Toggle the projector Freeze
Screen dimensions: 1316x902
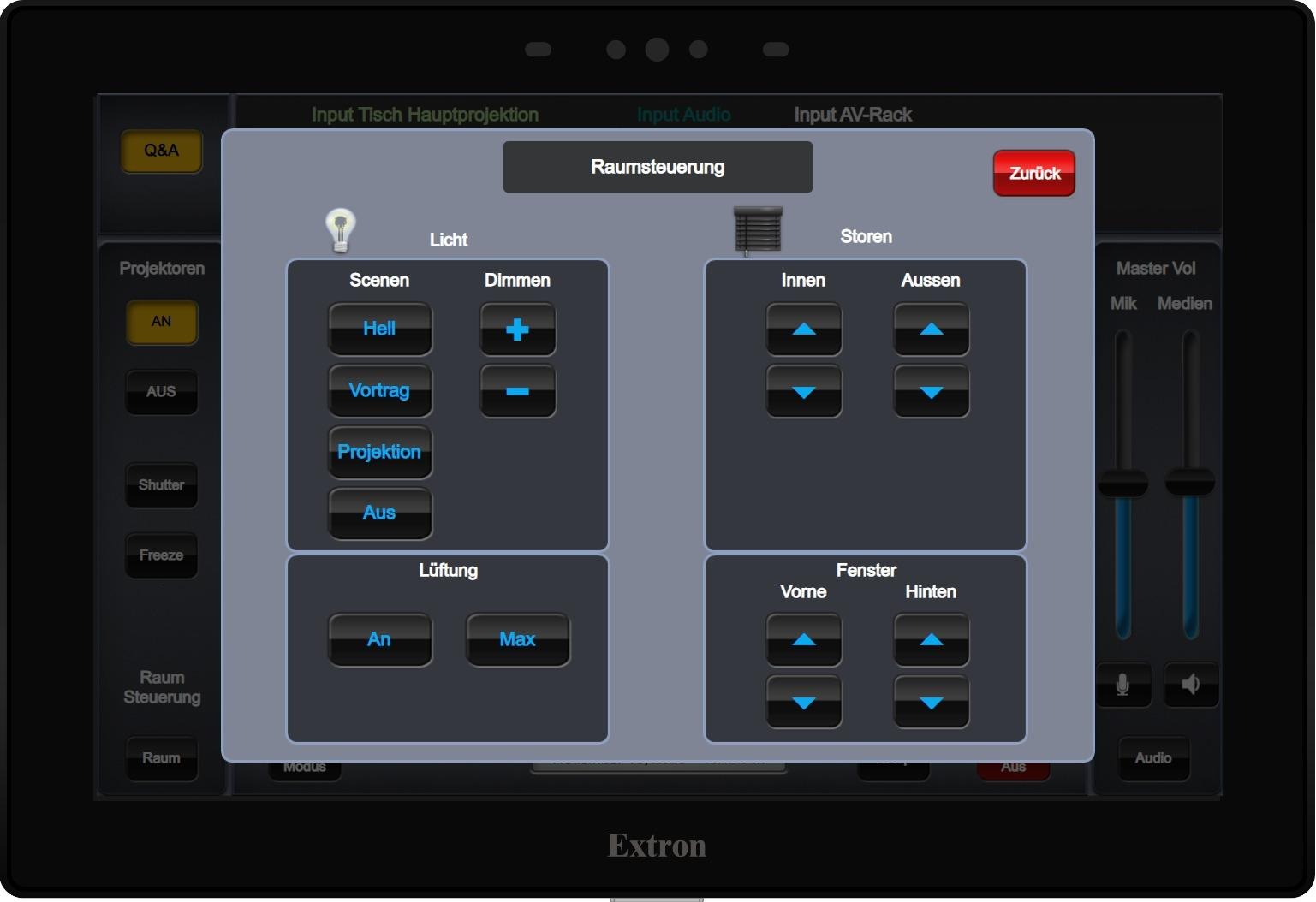point(161,555)
